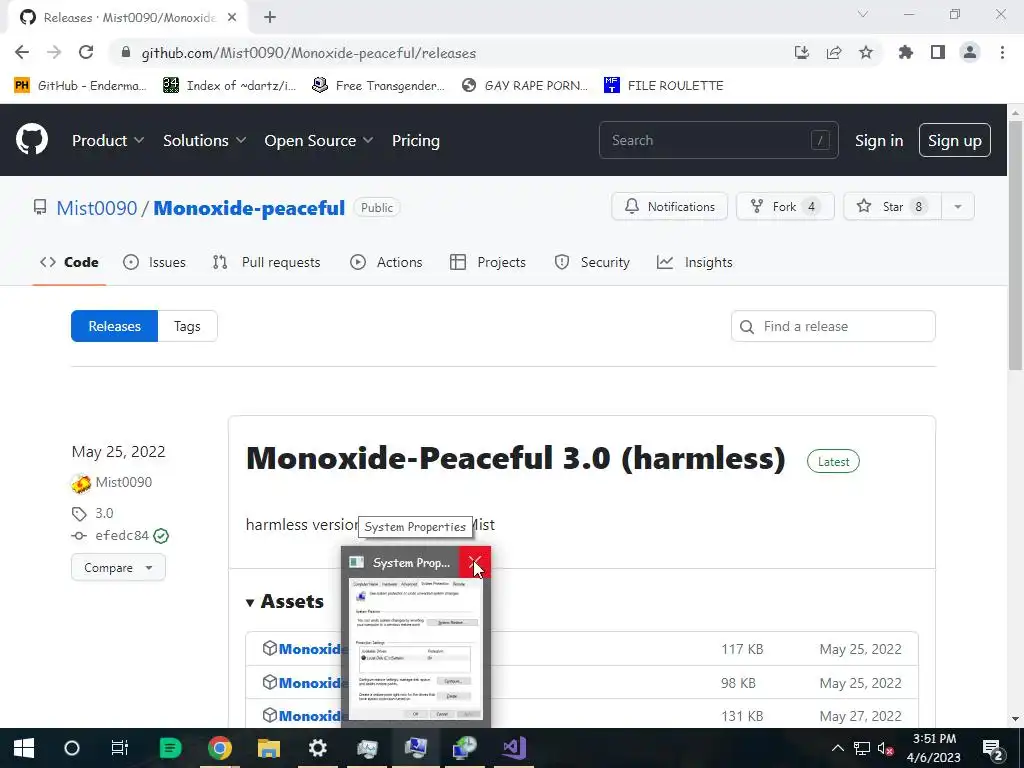Open the notification center icon
The image size is (1024, 768).
click(993, 749)
